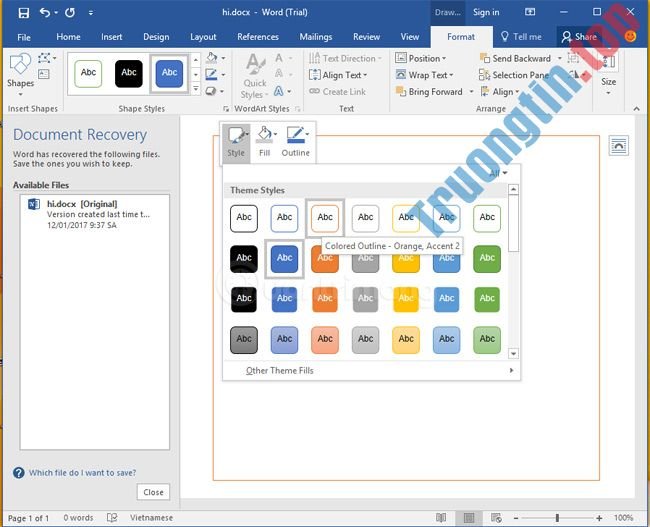Open the Size group
Screen dimensions: 650x527
[x=608, y=75]
